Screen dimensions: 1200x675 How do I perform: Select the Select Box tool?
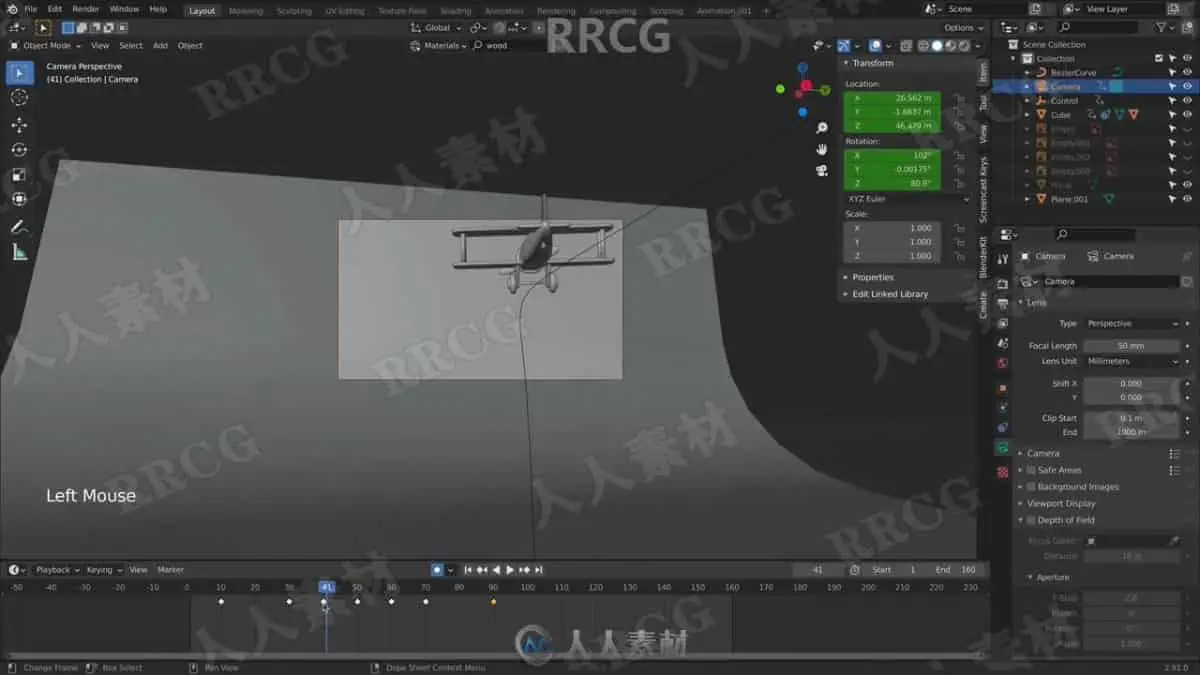click(19, 73)
